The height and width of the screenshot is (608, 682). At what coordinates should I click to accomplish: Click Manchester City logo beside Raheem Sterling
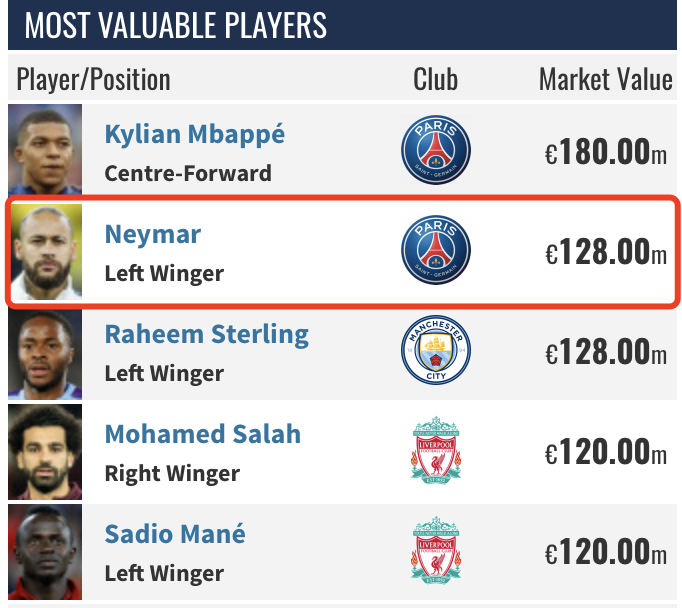click(435, 351)
